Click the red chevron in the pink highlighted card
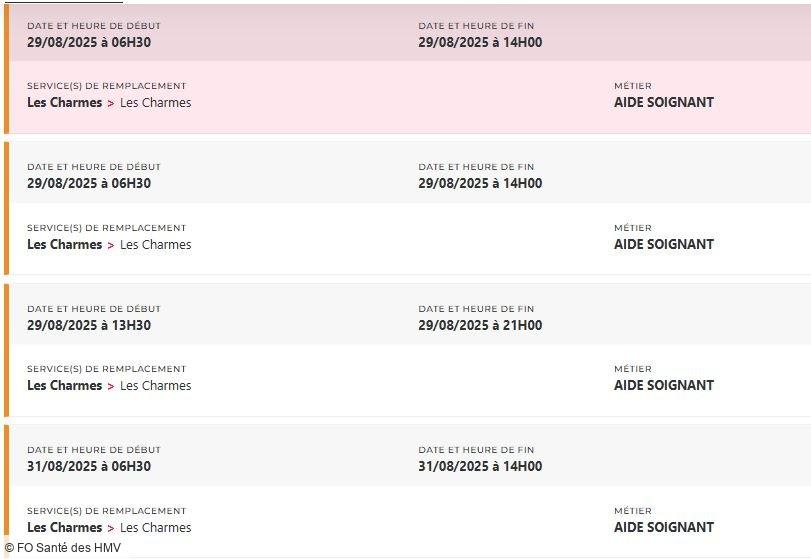 click(x=111, y=103)
